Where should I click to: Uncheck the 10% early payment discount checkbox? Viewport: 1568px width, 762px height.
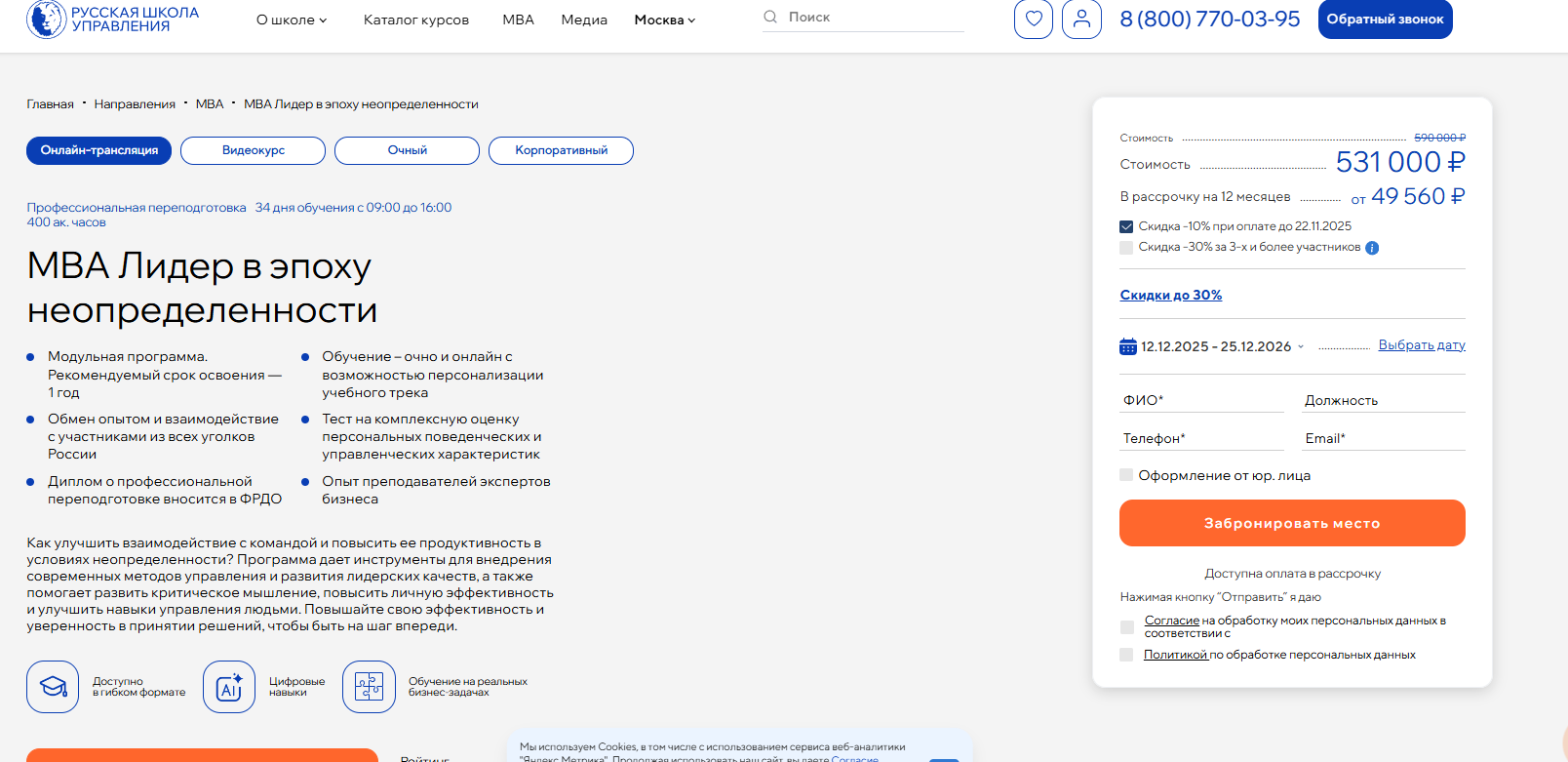click(1126, 226)
